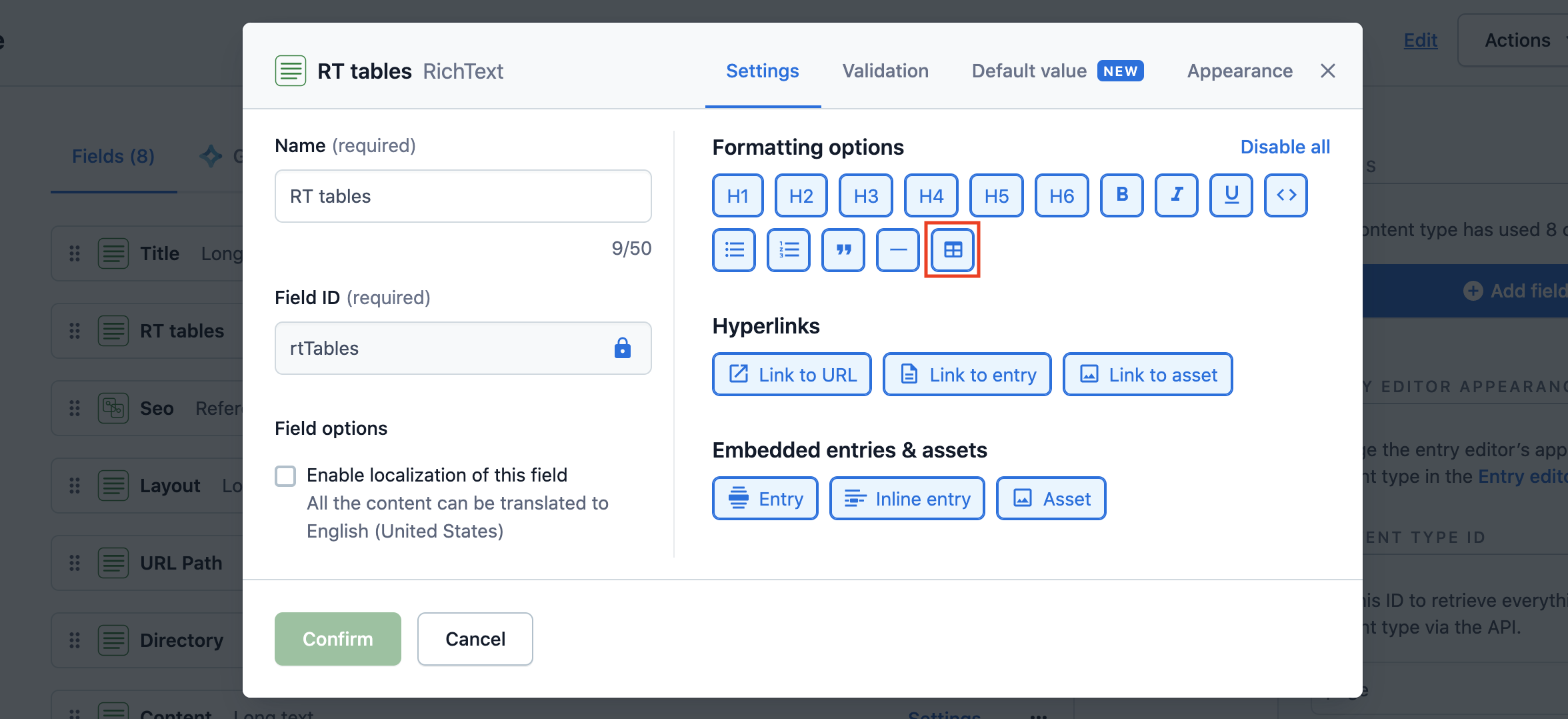Screen dimensions: 1568x719
Task: Toggle inline code formatting option
Action: click(x=1286, y=195)
